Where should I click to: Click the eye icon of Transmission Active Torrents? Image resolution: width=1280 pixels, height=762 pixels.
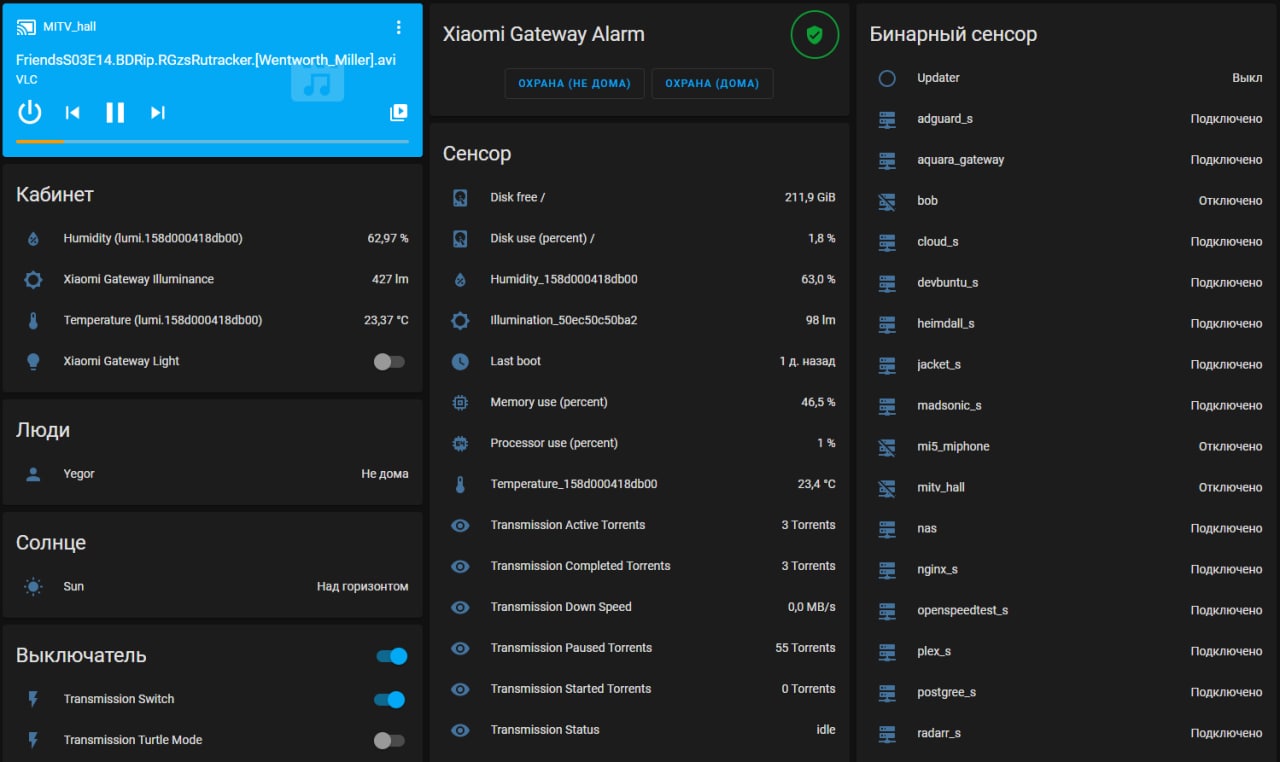coord(460,526)
